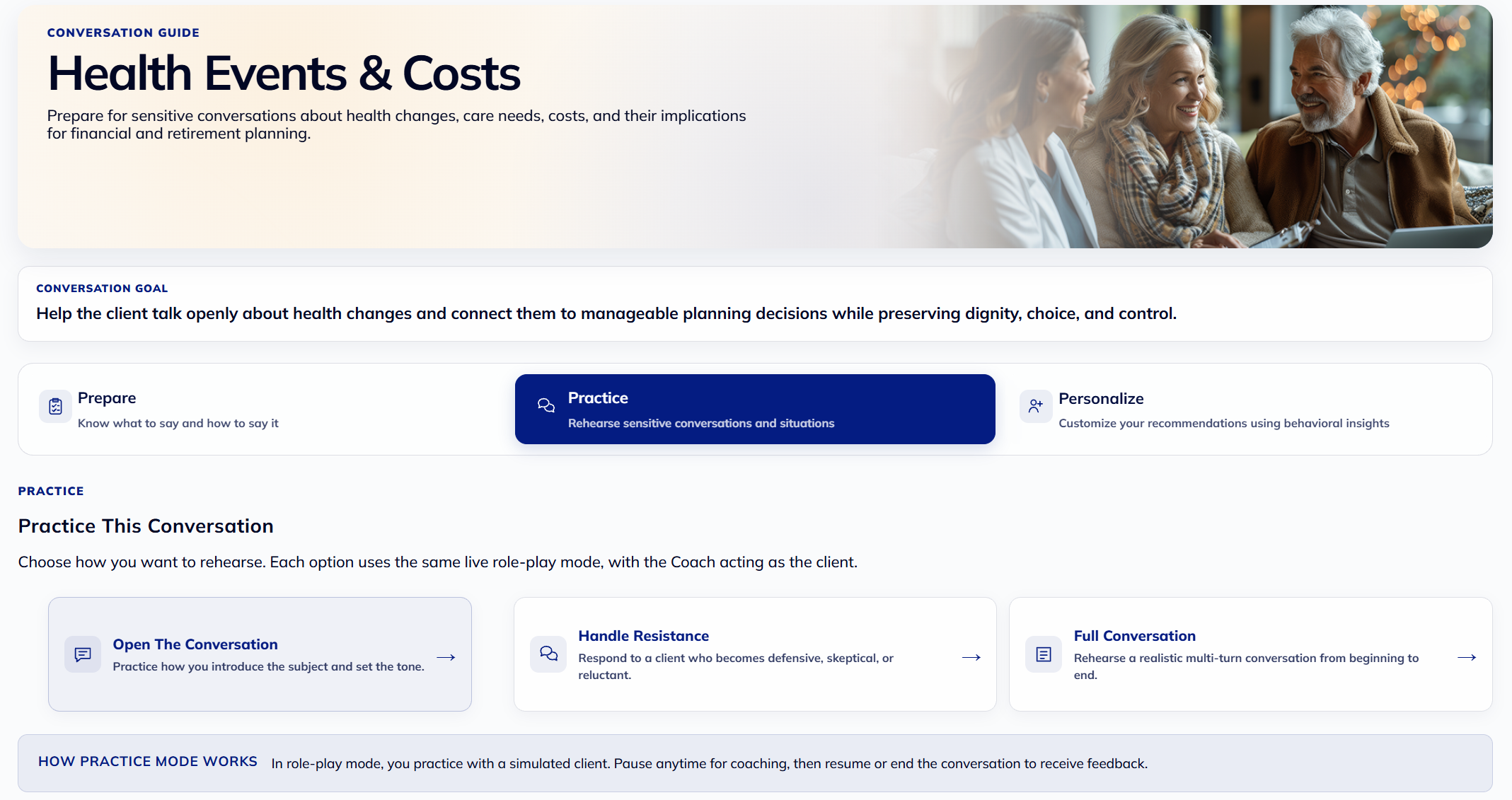The width and height of the screenshot is (1512, 800).
Task: Click the Health Events & Costs heading
Action: click(284, 74)
